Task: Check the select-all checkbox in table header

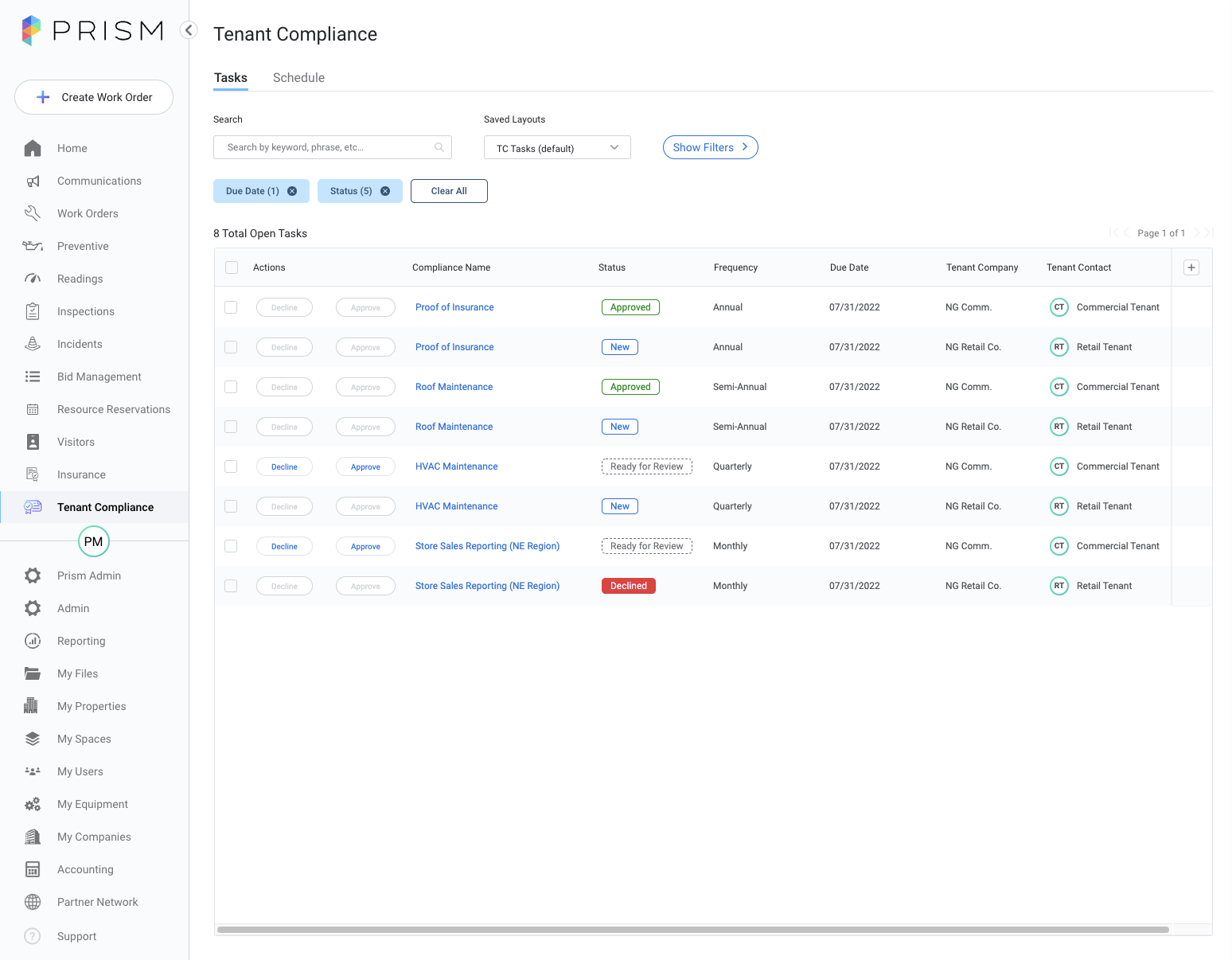Action: point(231,267)
